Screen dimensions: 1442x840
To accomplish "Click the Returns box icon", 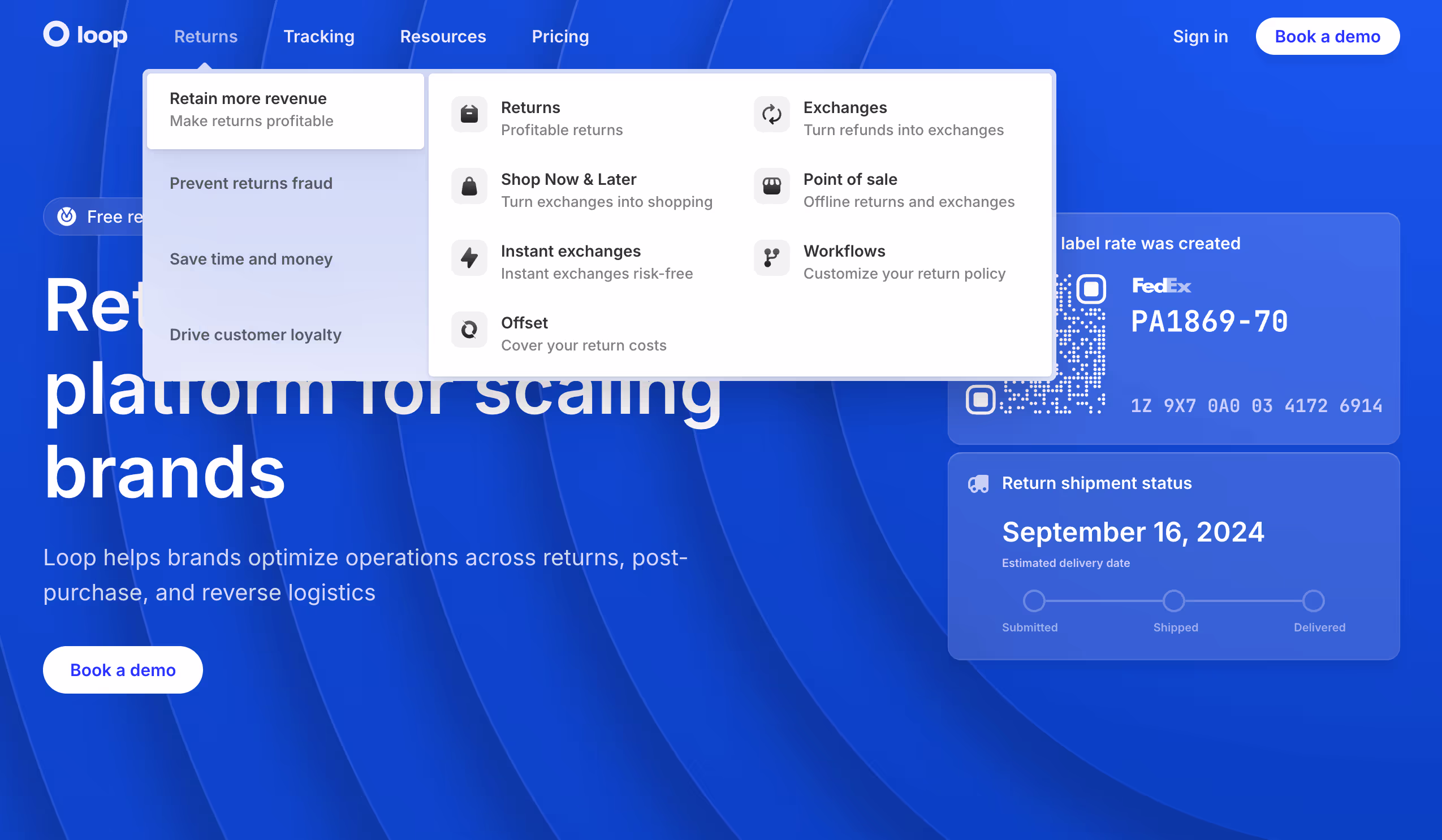I will tap(469, 114).
